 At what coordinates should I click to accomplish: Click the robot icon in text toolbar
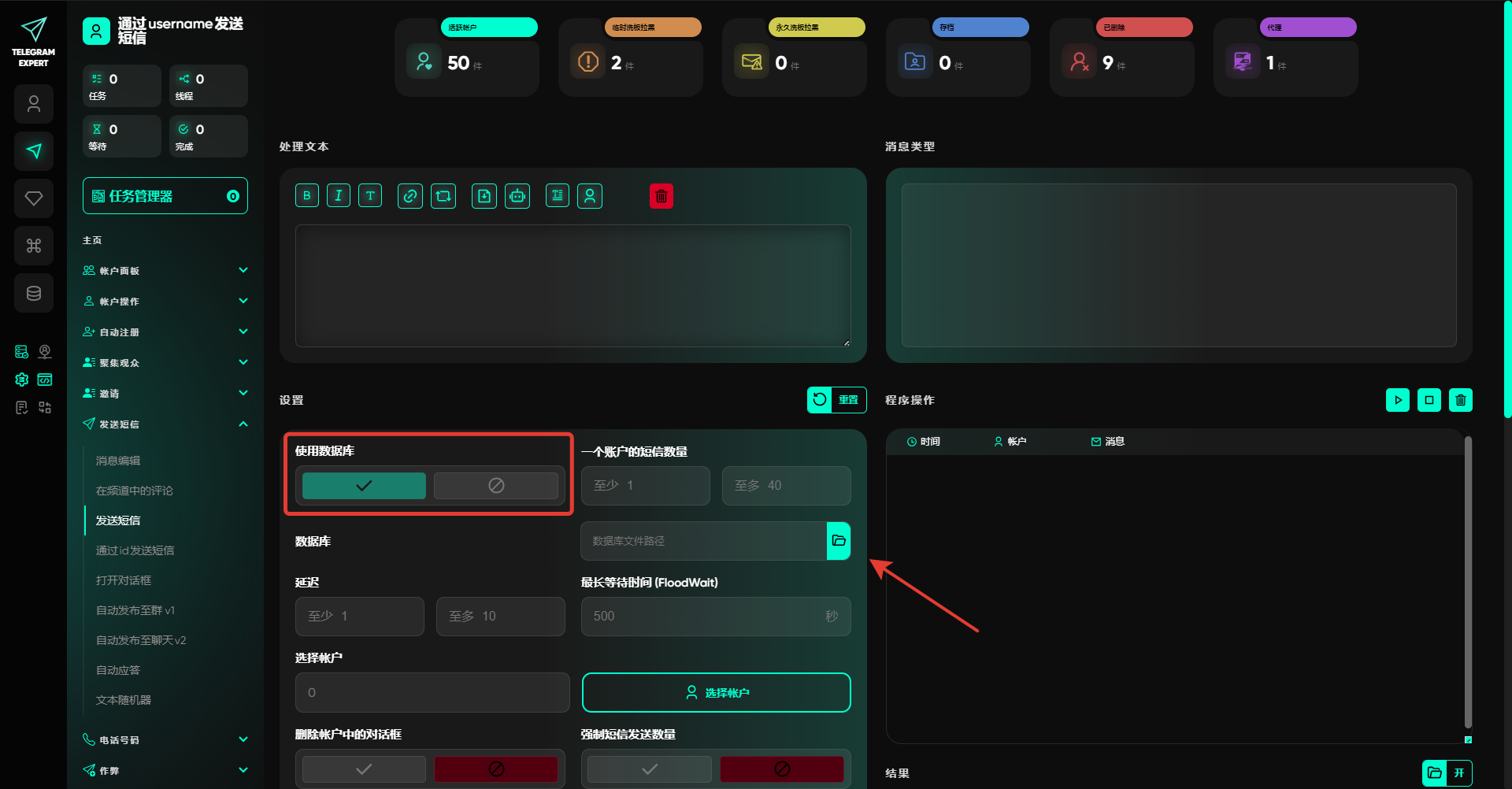click(517, 196)
